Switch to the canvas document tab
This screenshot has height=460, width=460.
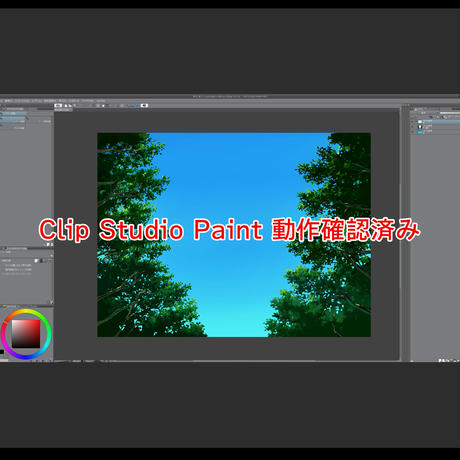[x=62, y=110]
